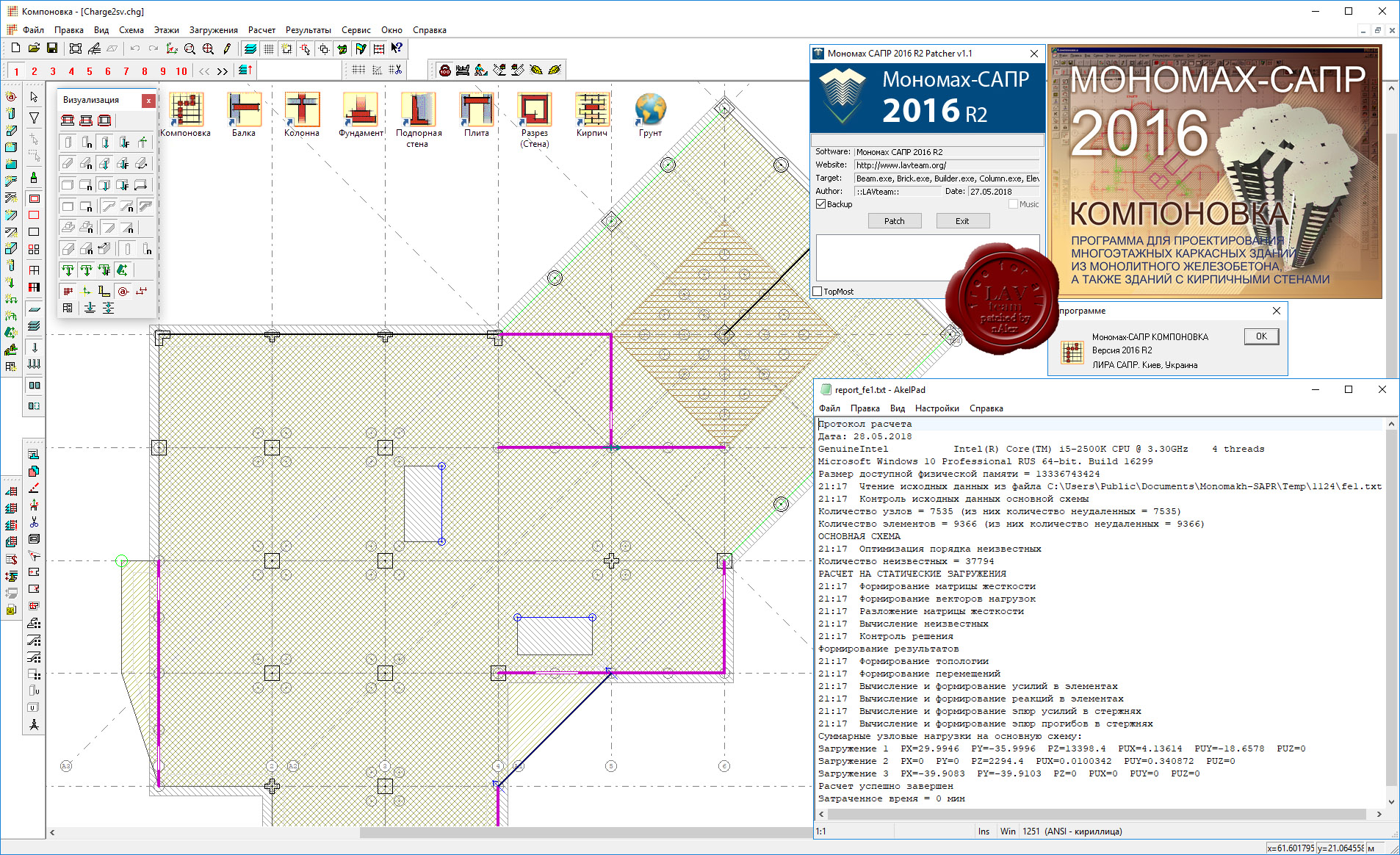Viewport: 1400px width, 855px height.
Task: Click the New file icon in toolbar
Action: pos(15,48)
